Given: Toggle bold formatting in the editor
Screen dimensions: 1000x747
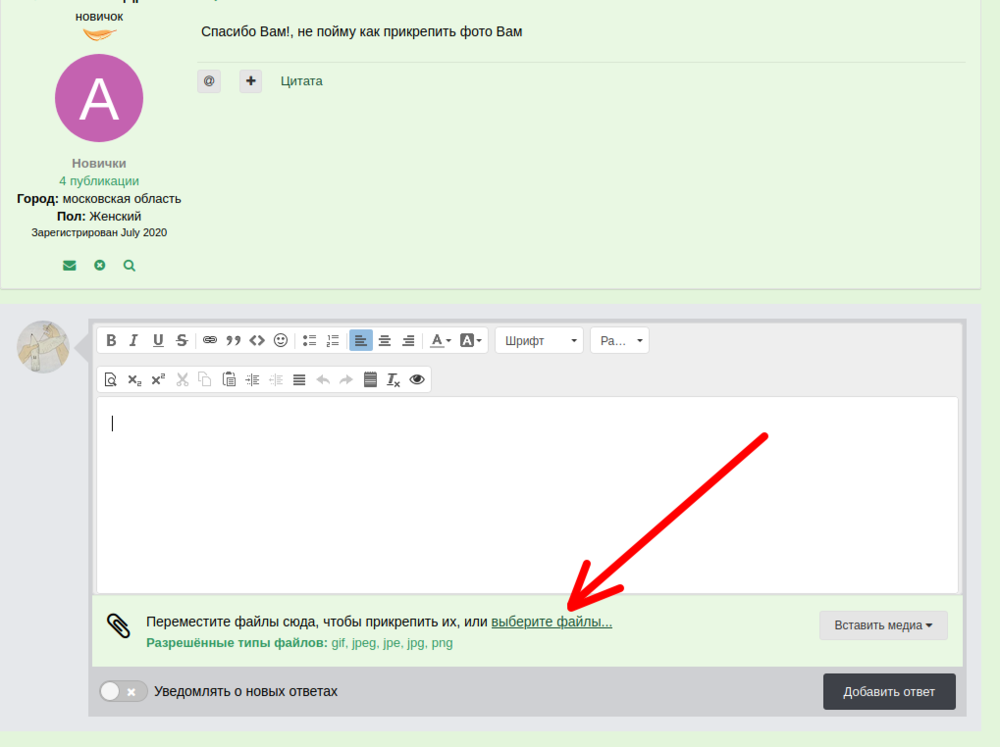Looking at the screenshot, I should click(x=112, y=340).
